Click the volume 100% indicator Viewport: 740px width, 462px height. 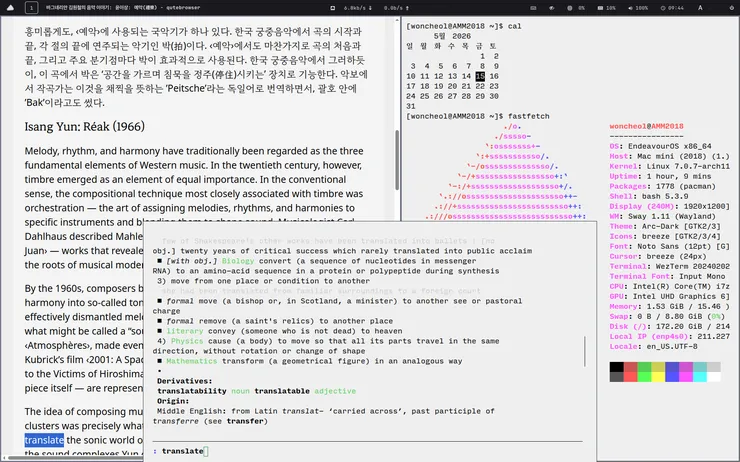[638, 8]
